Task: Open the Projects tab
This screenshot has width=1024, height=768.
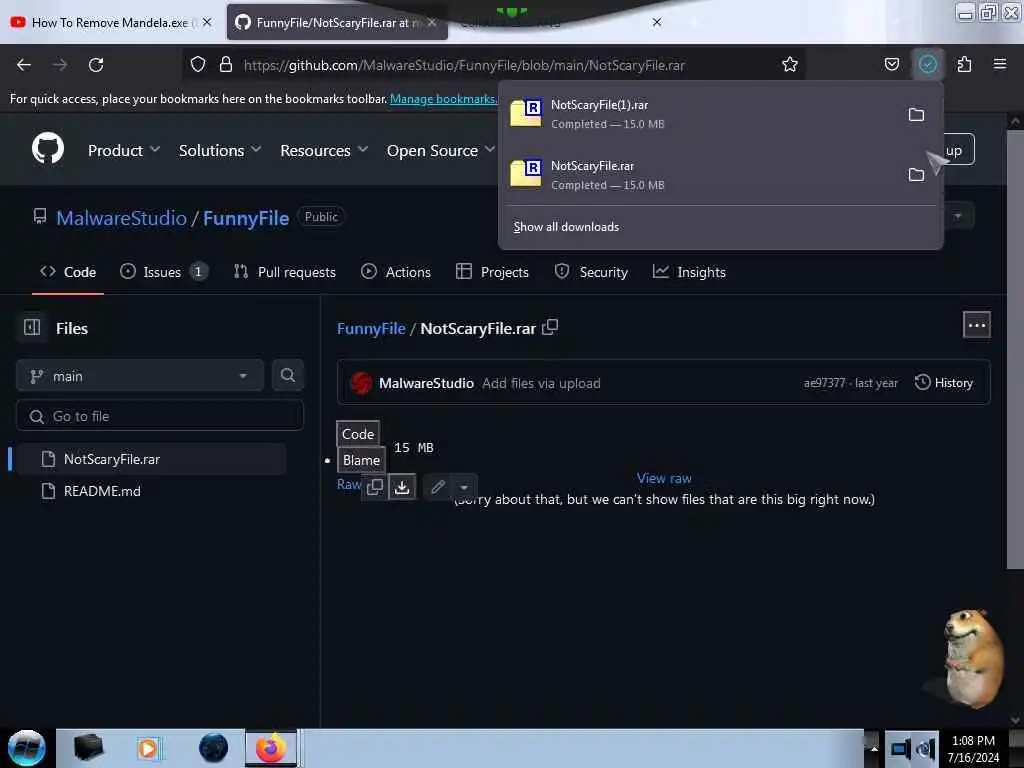Action: (492, 272)
